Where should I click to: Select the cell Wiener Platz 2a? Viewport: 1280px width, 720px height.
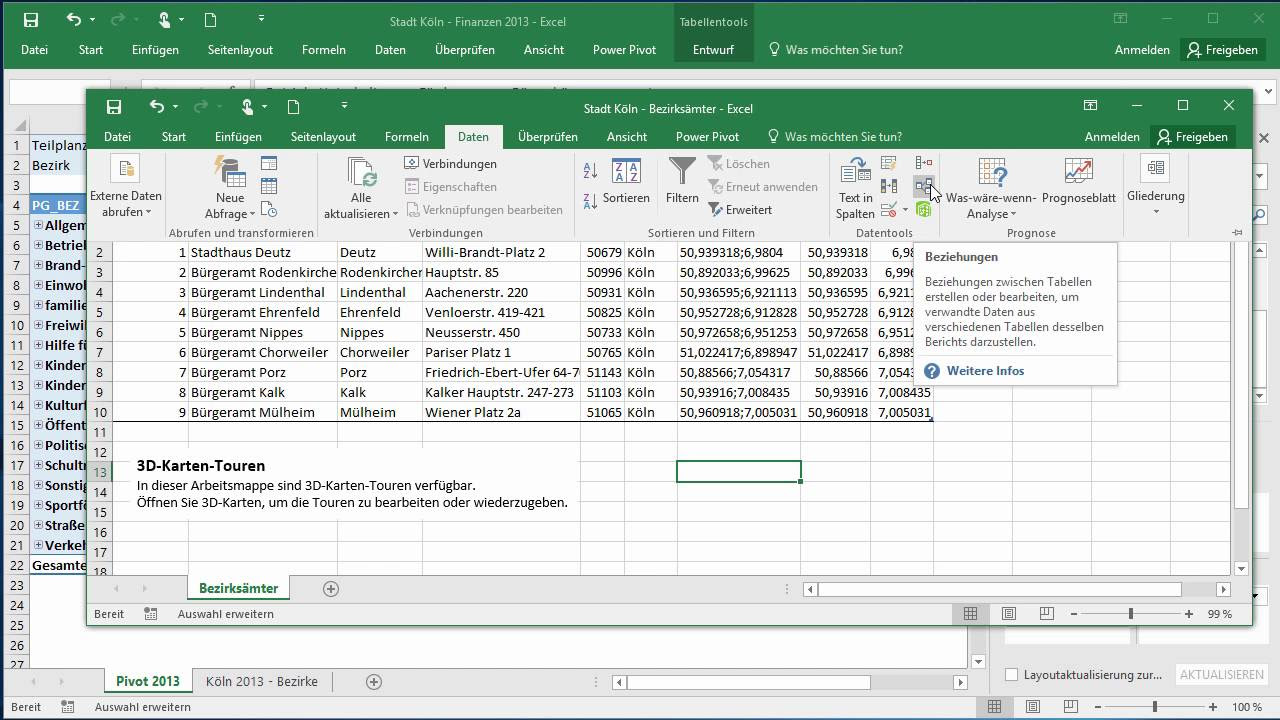[x=501, y=412]
